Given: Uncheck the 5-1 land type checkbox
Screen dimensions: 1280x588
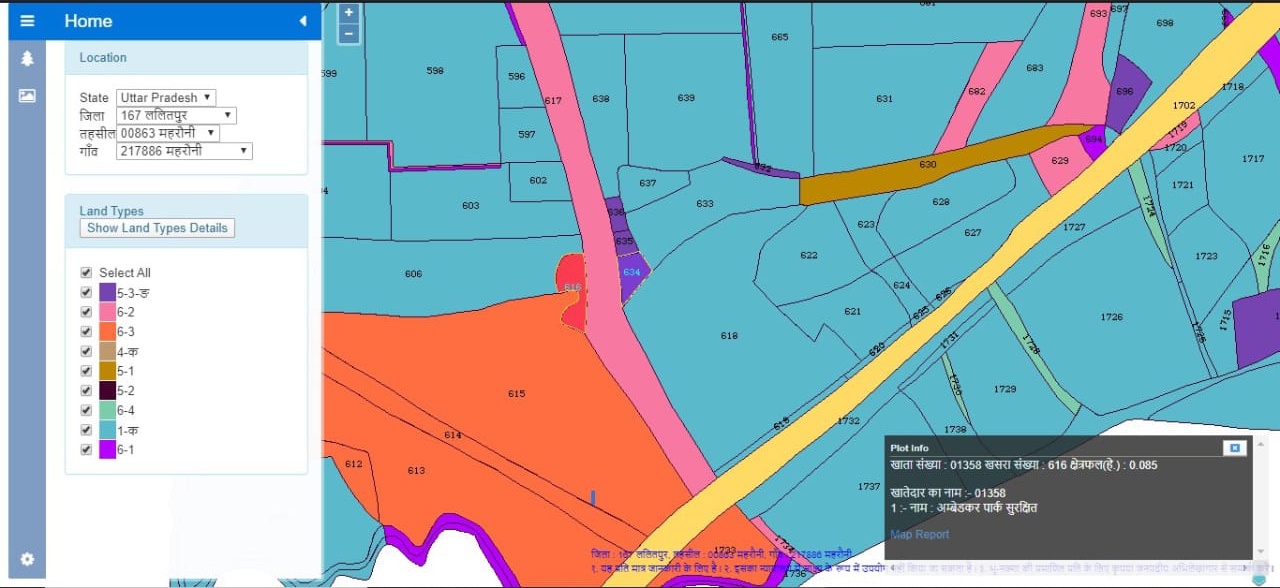Looking at the screenshot, I should [x=87, y=371].
